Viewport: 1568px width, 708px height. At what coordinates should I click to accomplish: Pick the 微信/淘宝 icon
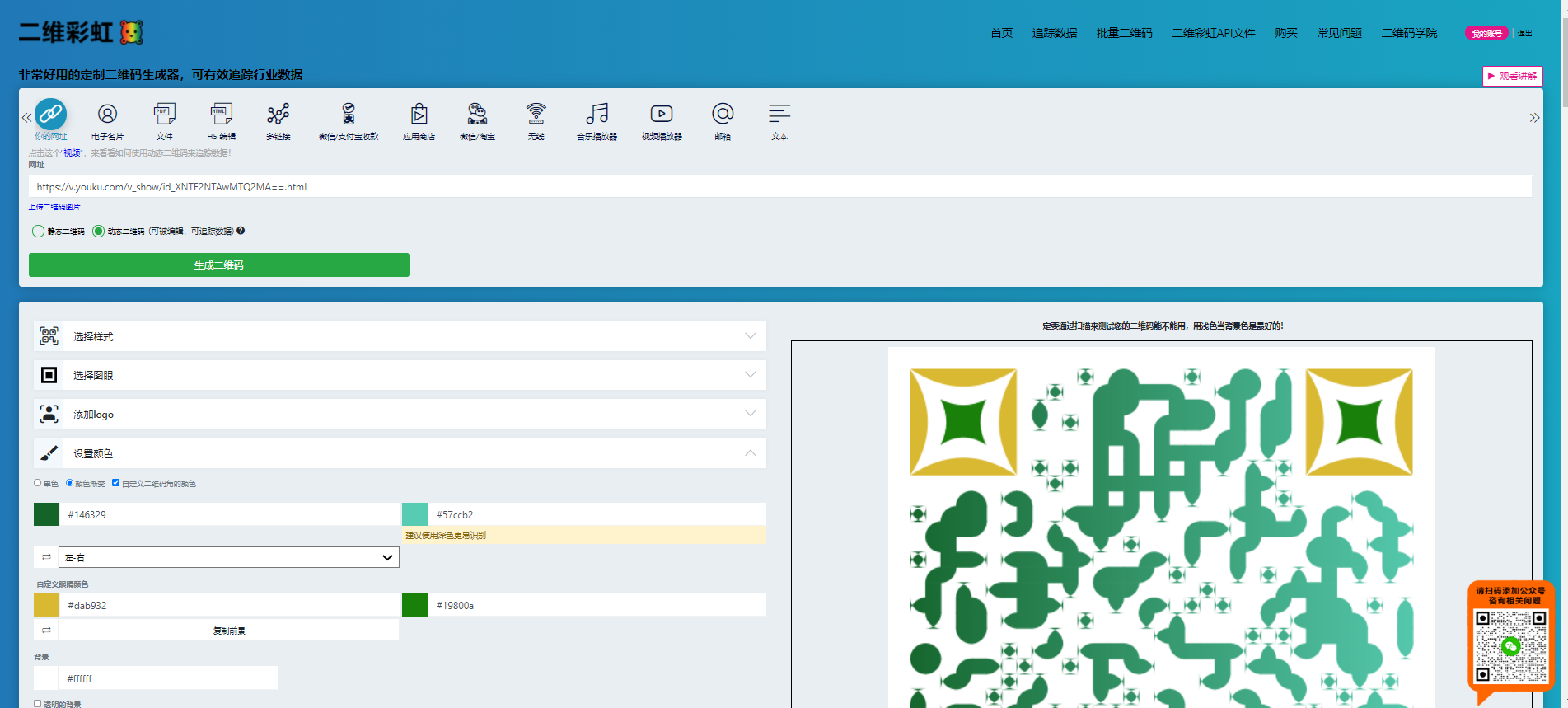(x=477, y=114)
